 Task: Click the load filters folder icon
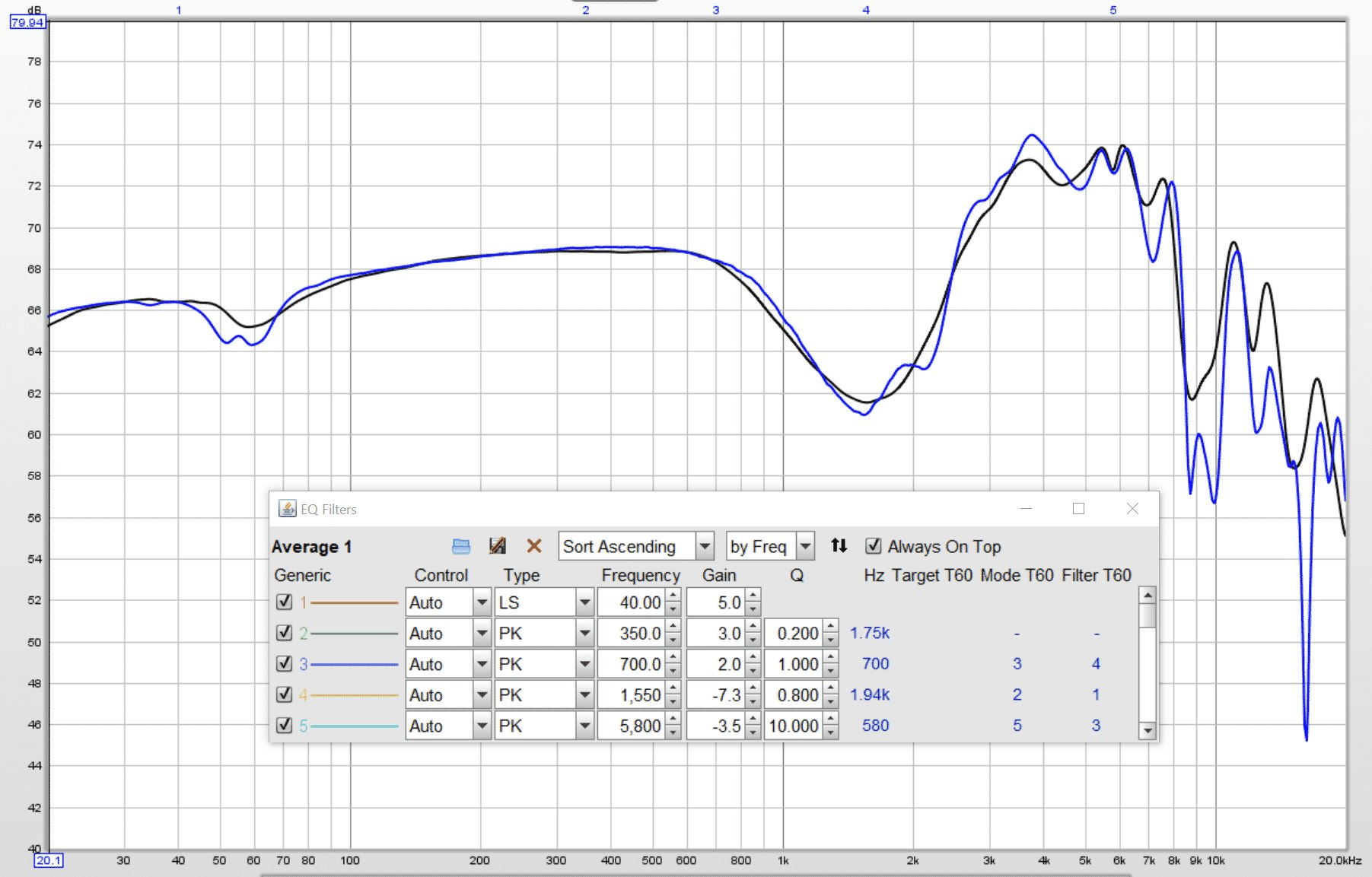461,546
